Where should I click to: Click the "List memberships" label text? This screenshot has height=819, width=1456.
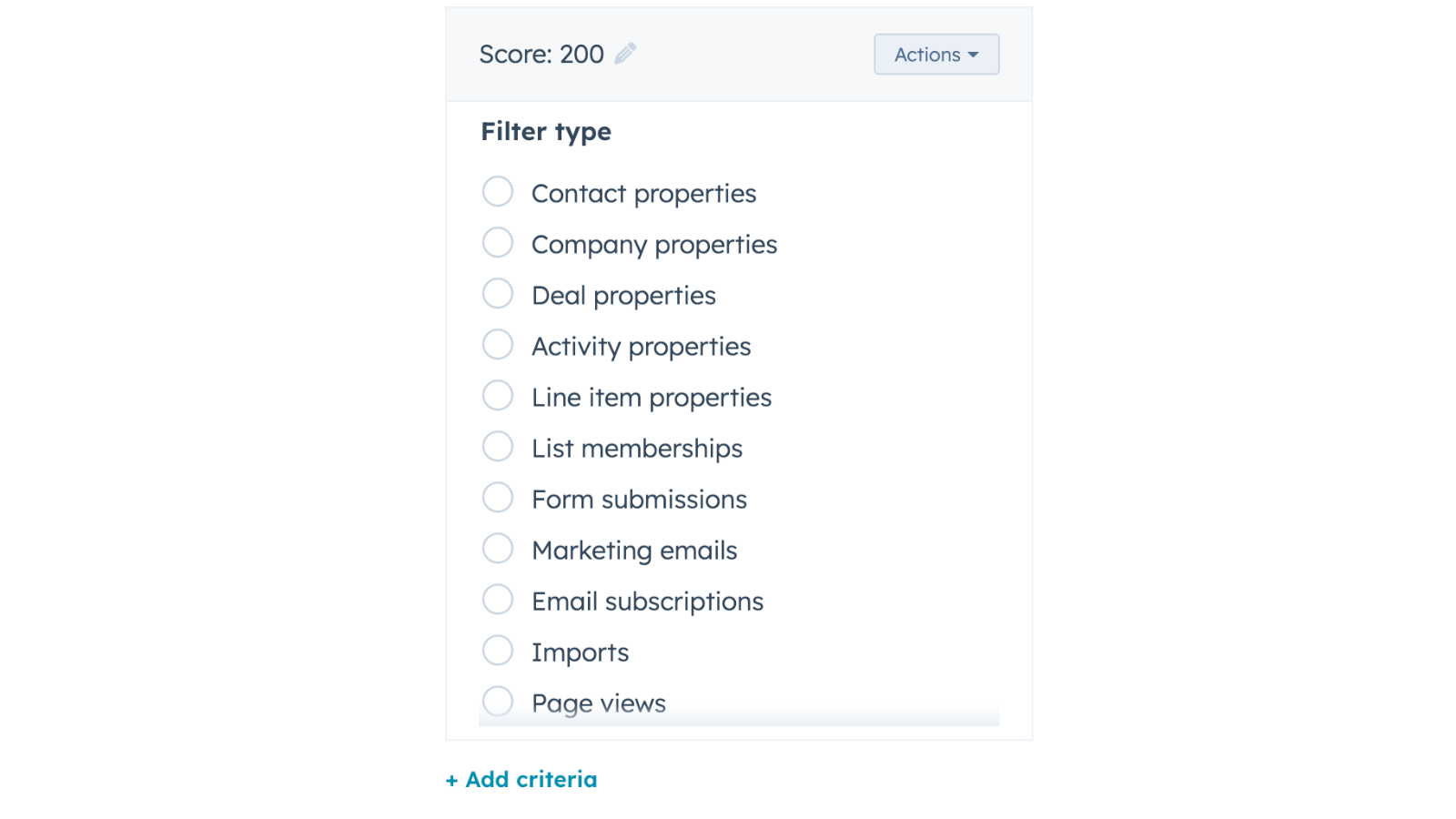[x=637, y=449]
